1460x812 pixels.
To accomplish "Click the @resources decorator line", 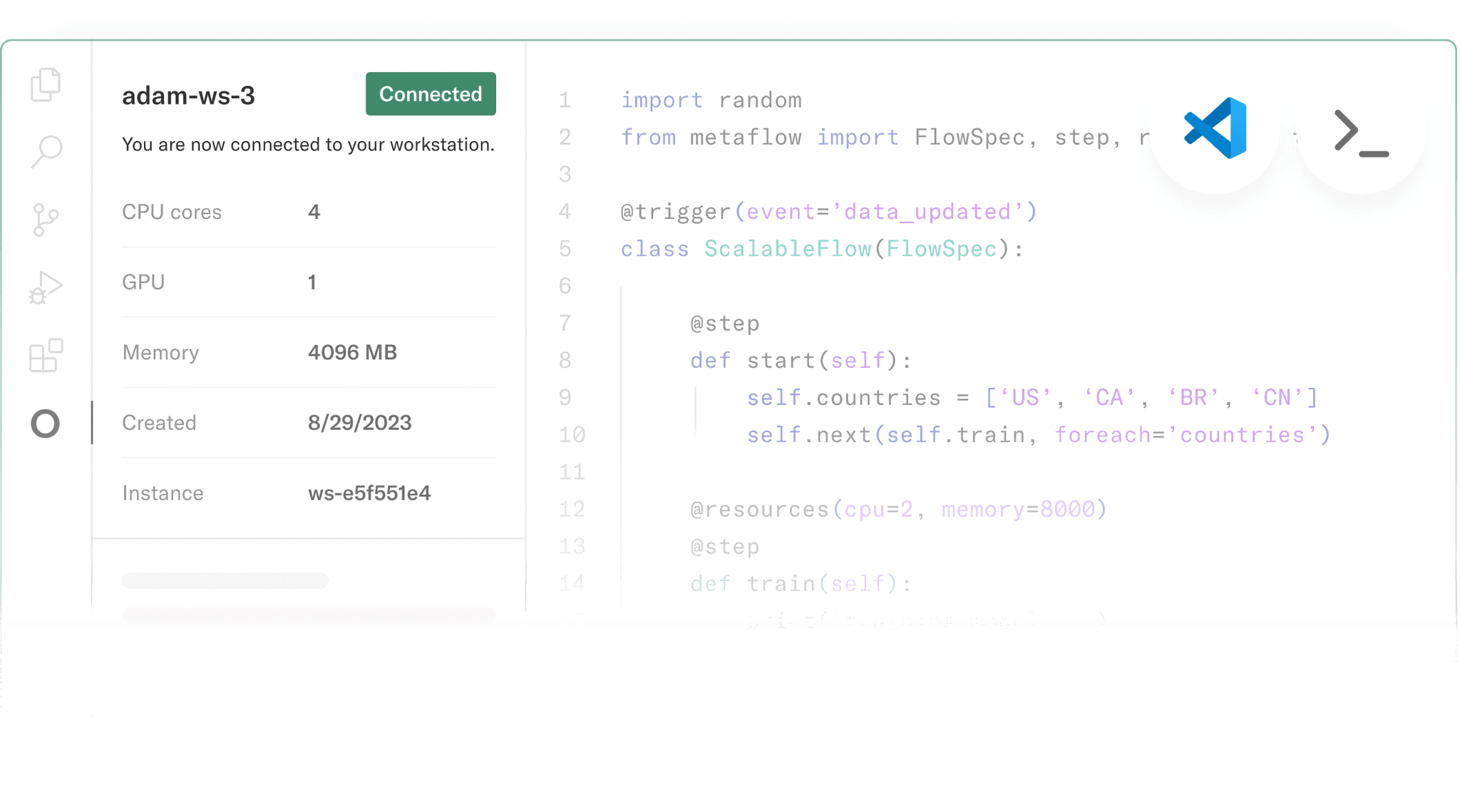I will coord(898,509).
